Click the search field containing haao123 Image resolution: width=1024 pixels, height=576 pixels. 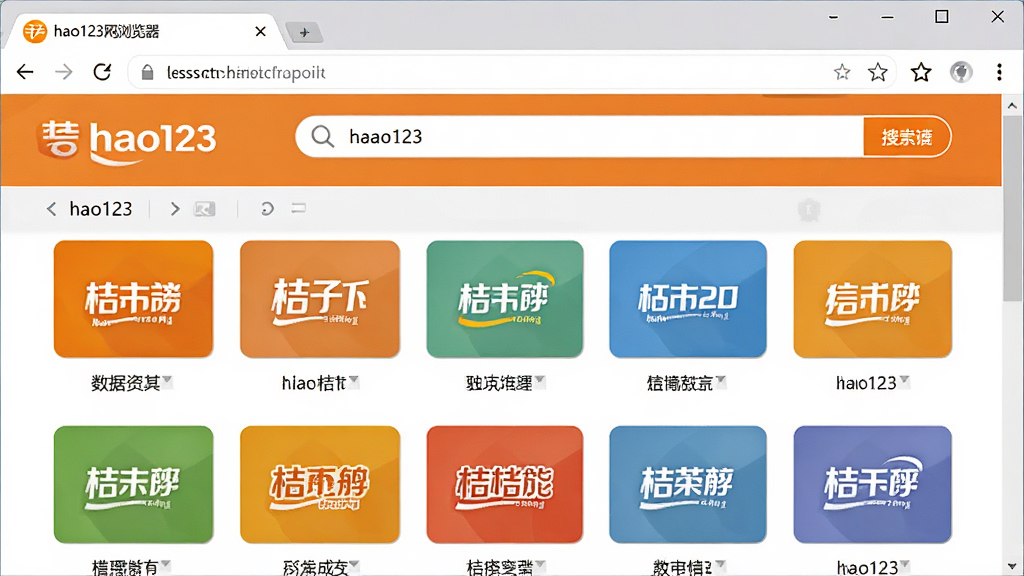pyautogui.click(x=579, y=136)
